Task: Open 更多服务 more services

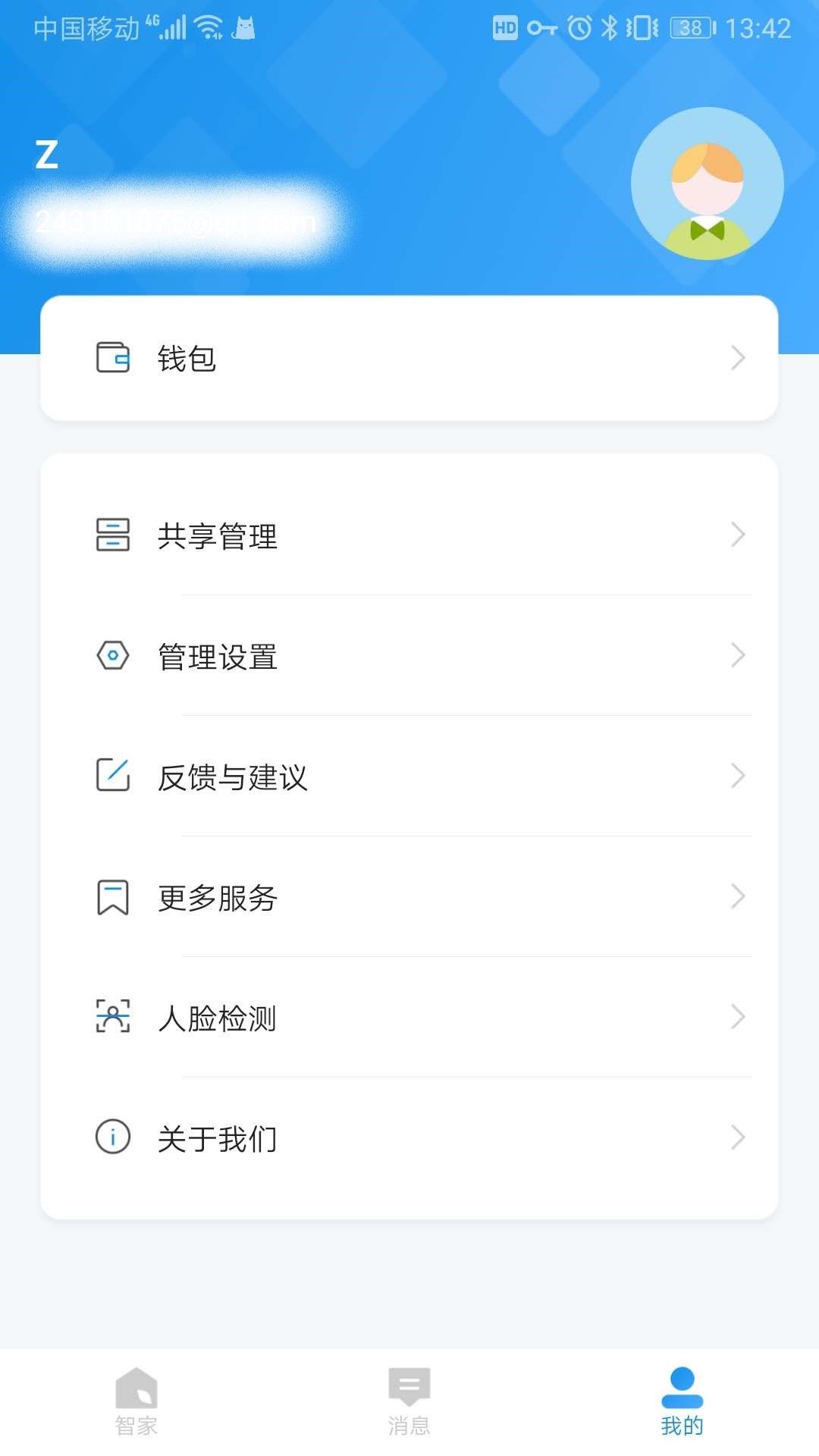Action: click(218, 898)
